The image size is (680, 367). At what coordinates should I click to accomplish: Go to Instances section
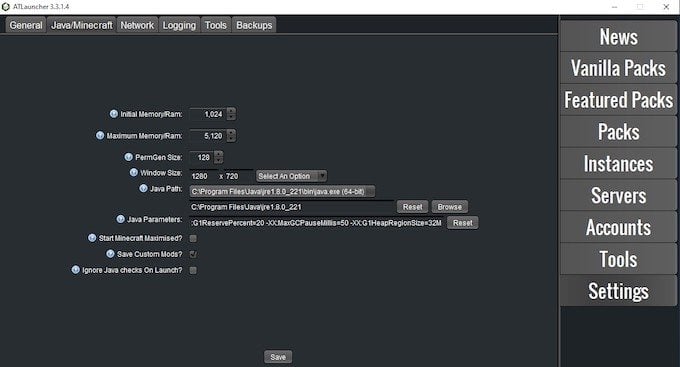618,164
